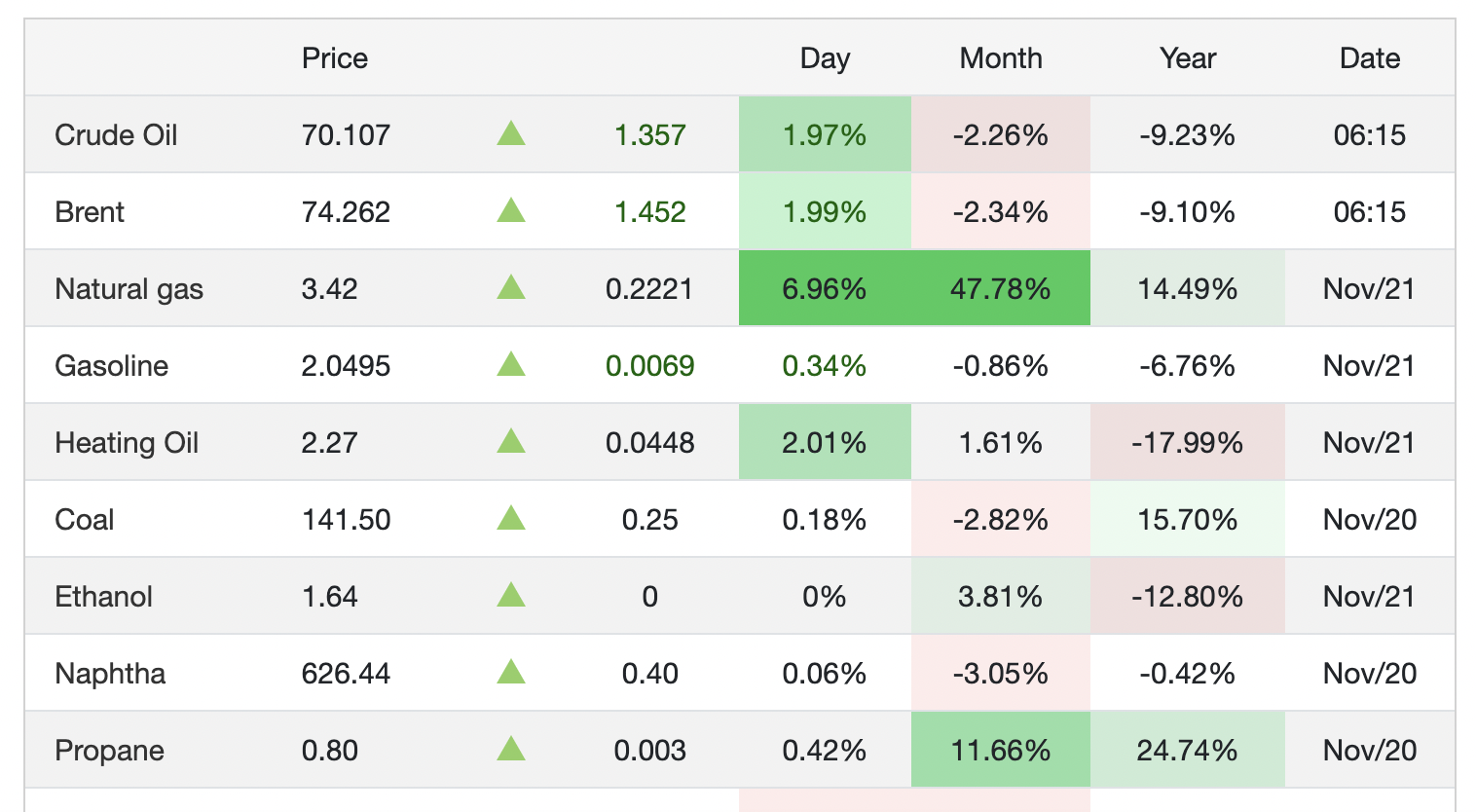Click Propane change value 0.003
This screenshot has width=1476, height=812.
650,750
